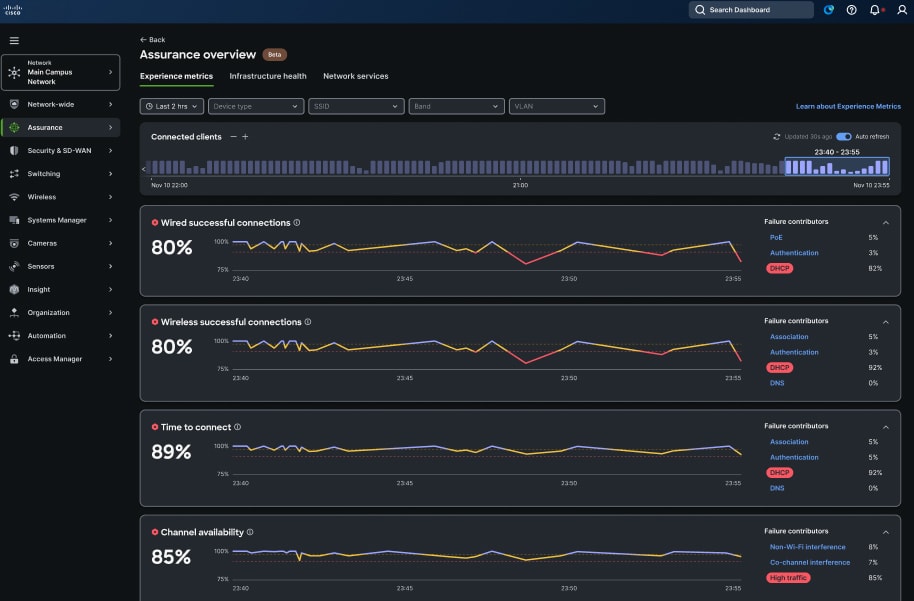
Task: Click Co-channel interference contributor link
Action: (x=810, y=563)
